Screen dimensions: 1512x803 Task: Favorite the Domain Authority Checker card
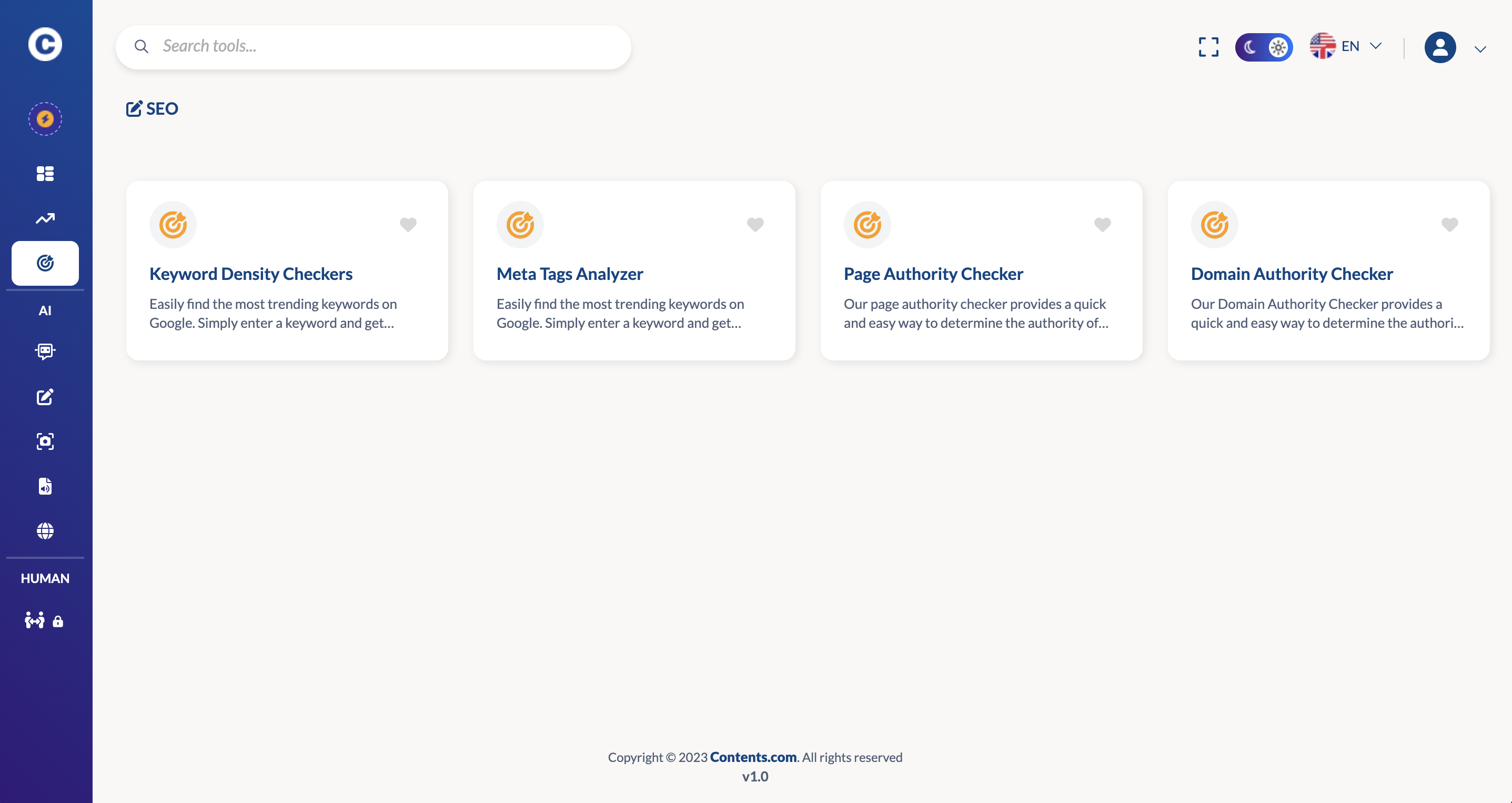point(1449,224)
